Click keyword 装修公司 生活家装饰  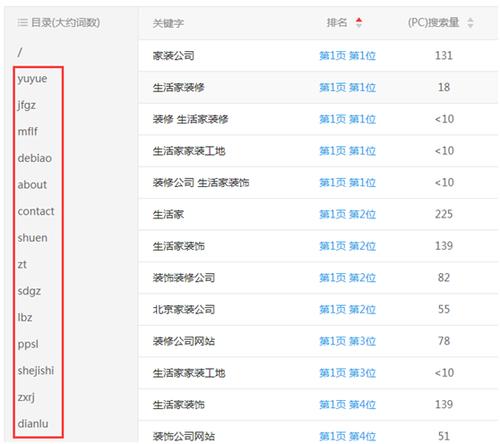[201, 182]
